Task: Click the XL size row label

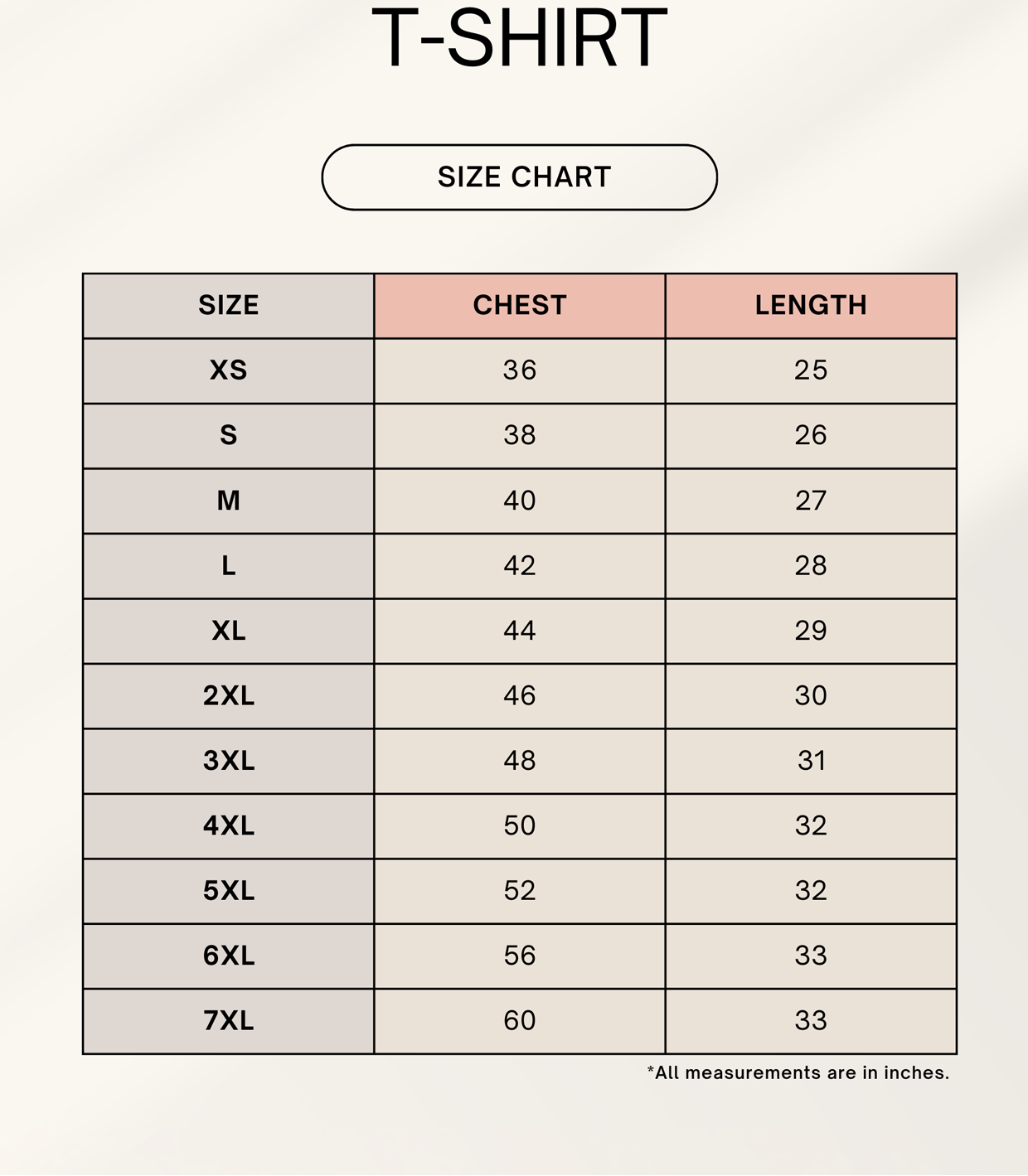Action: 229,631
